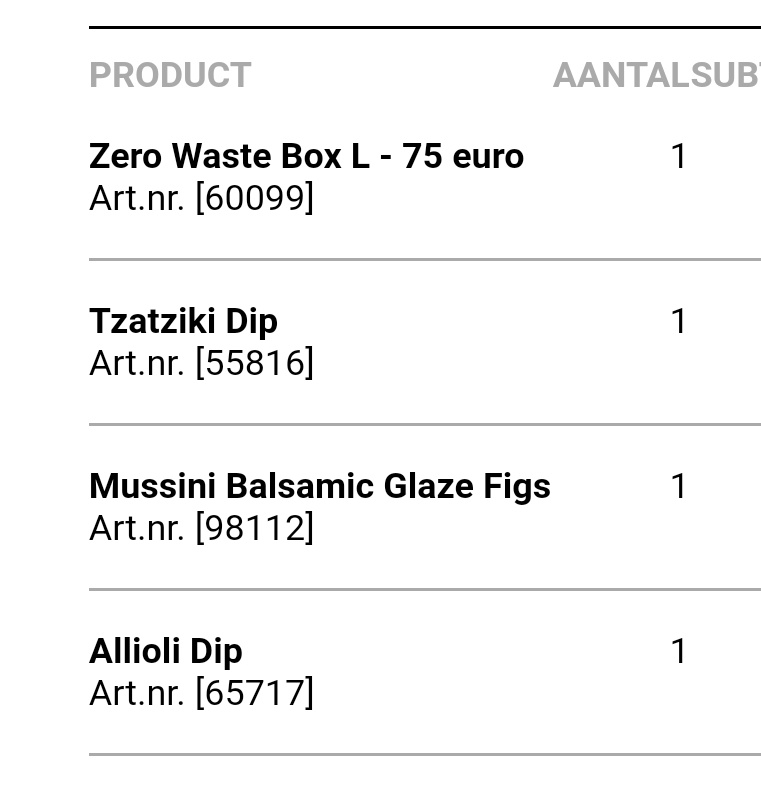
Task: Open Zero Waste Box L - 75 euro product
Action: pos(306,156)
